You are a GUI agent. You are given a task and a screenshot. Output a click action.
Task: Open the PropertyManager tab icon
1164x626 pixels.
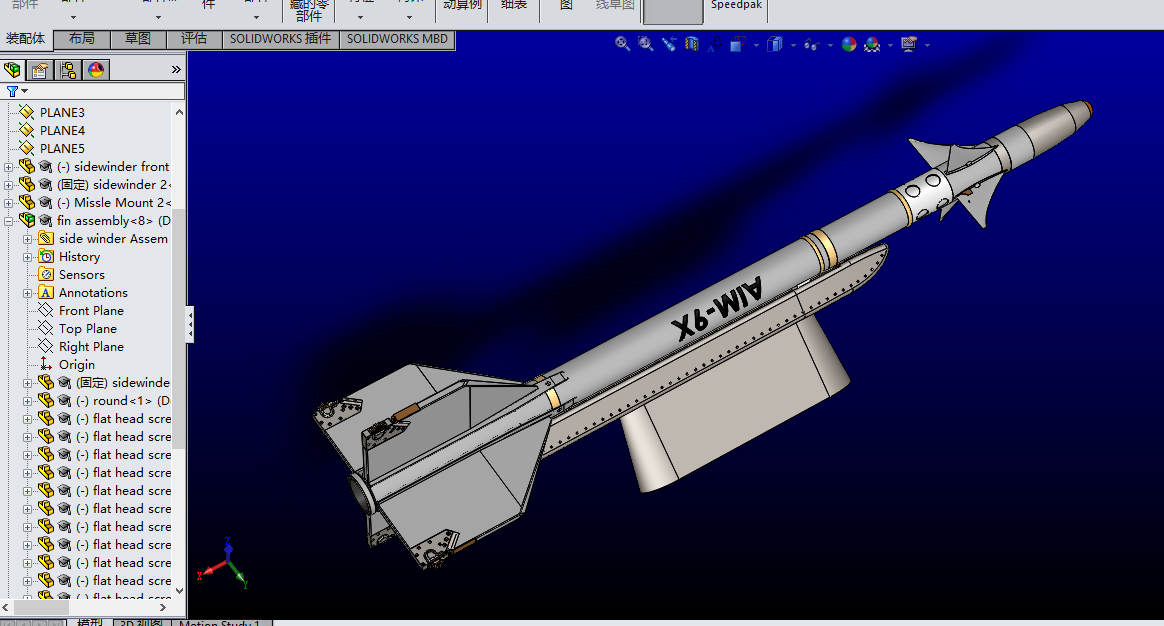point(40,70)
